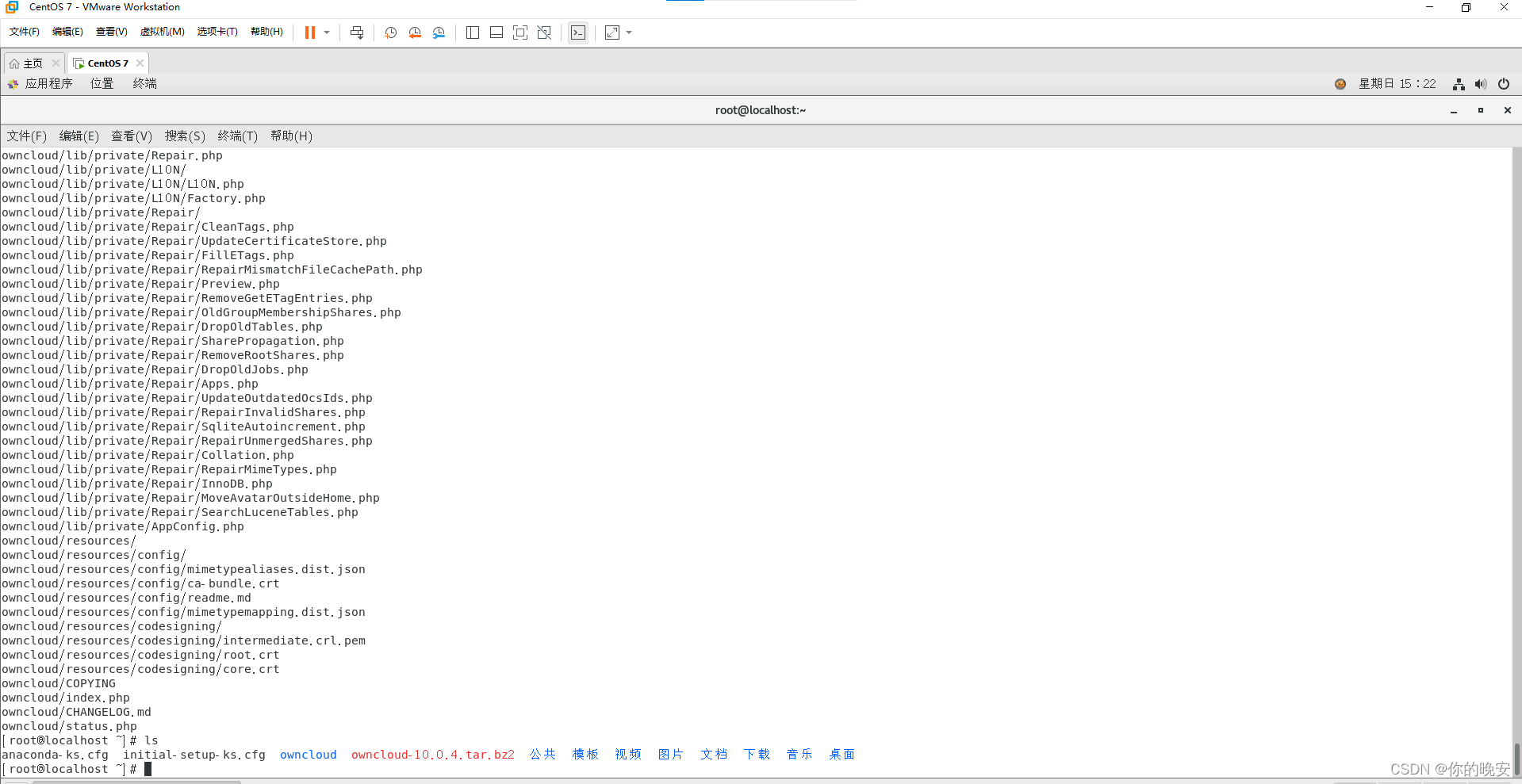Select the CentOS 7 tab
This screenshot has width=1522, height=784.
tap(108, 63)
